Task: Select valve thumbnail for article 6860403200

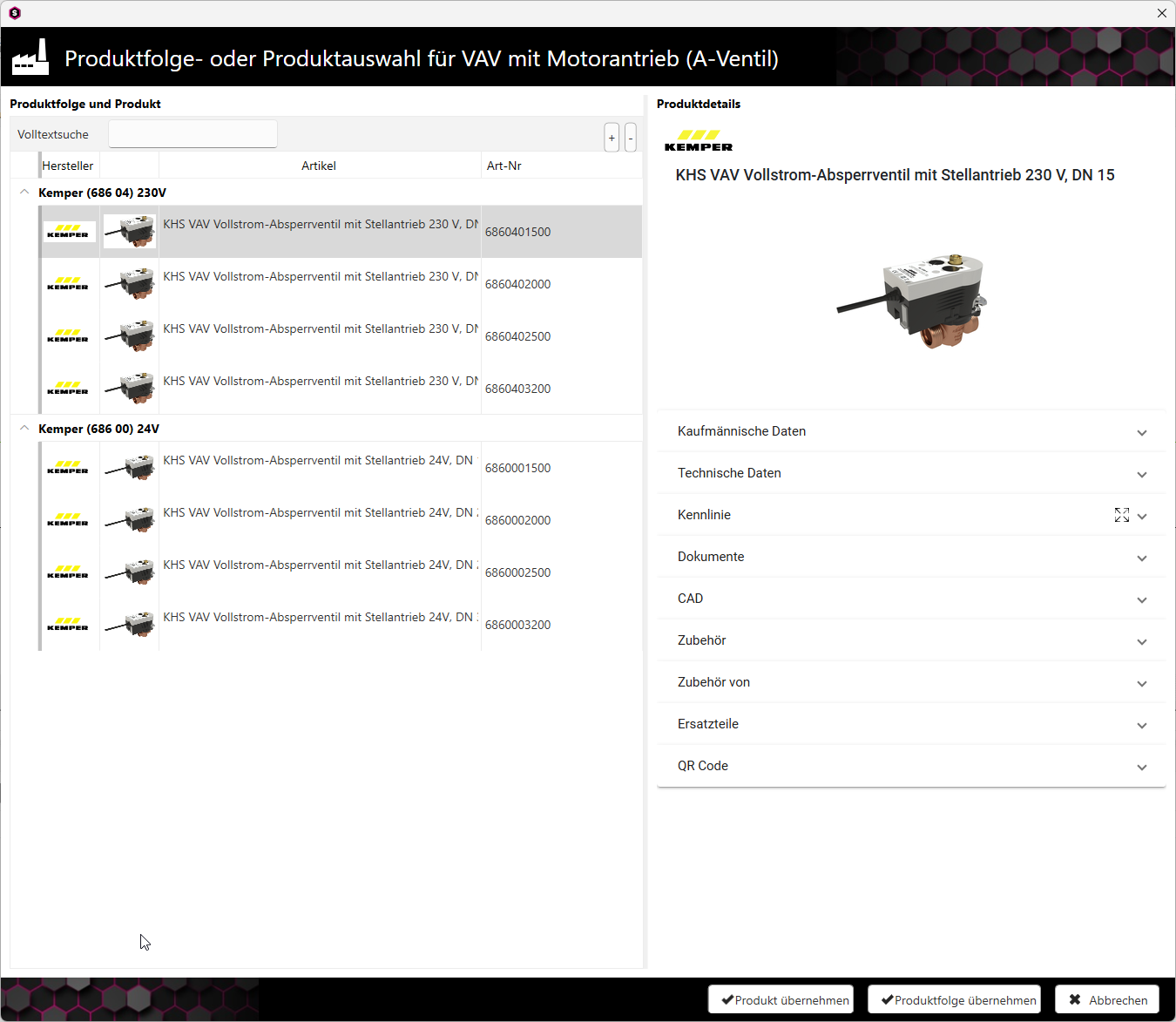Action: [x=130, y=389]
